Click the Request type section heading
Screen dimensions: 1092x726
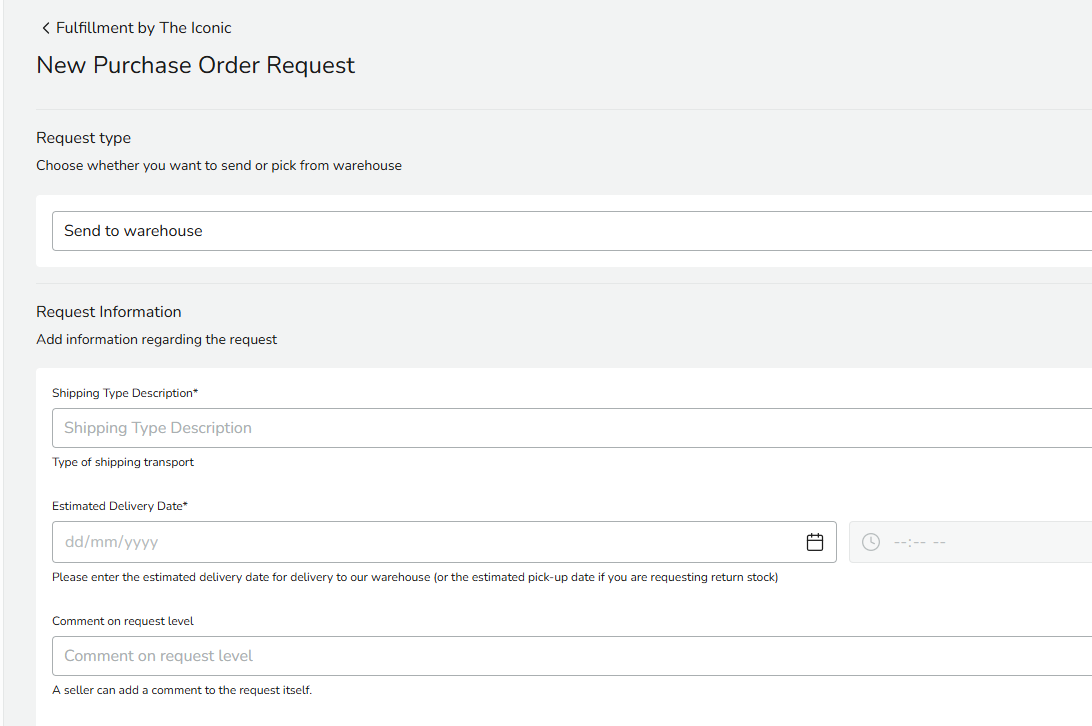(84, 138)
